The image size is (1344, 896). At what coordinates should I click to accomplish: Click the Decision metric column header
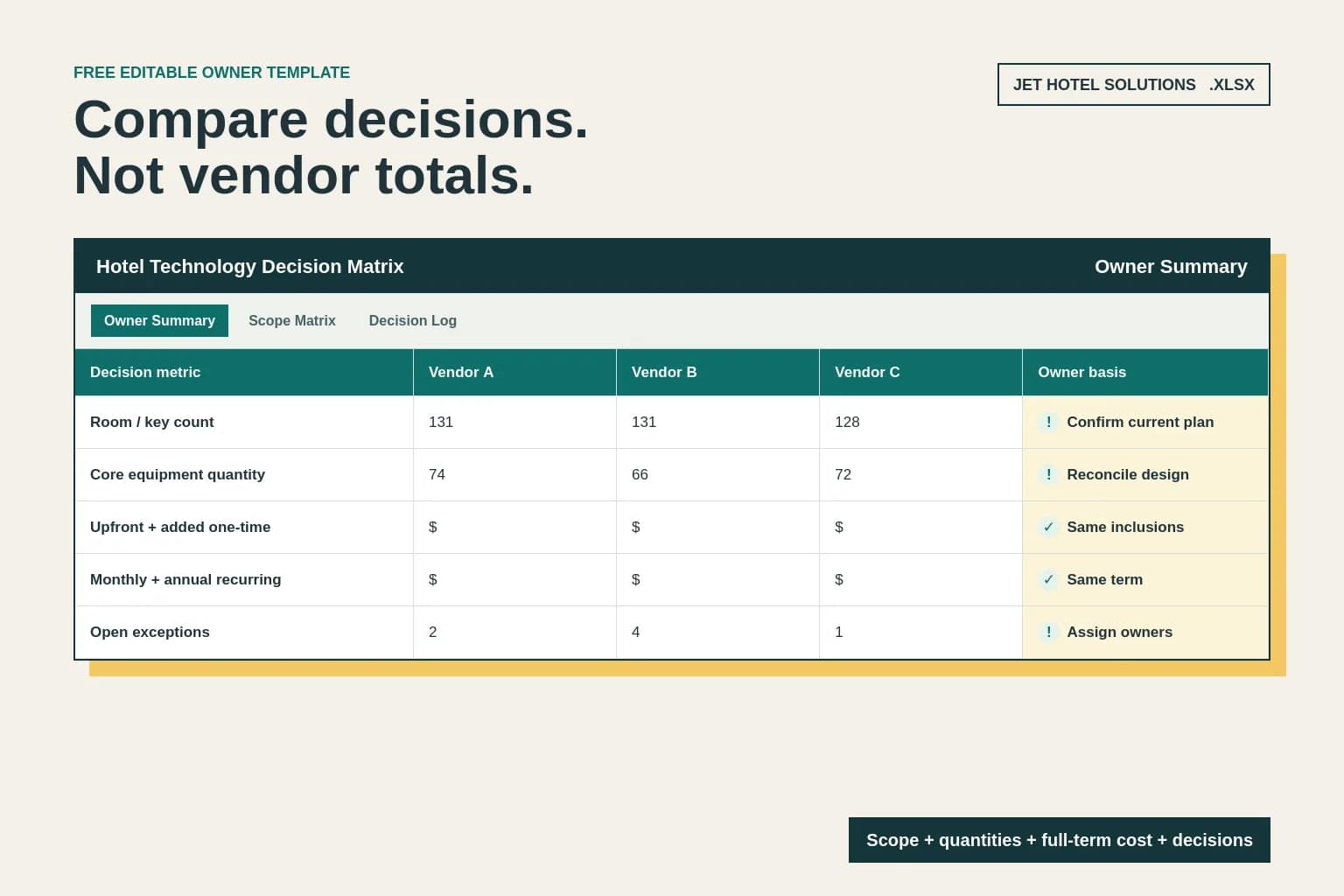244,372
